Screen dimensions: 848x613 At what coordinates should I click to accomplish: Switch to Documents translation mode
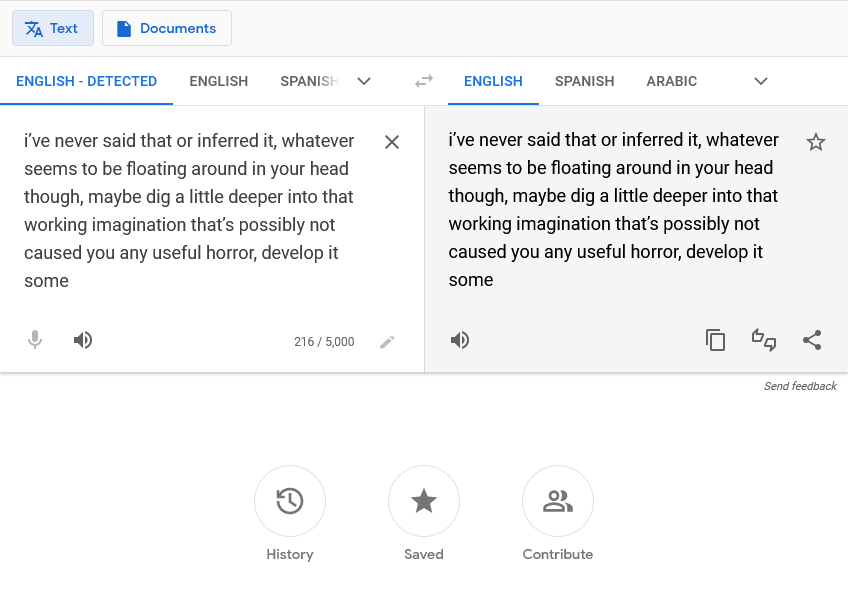[x=166, y=28]
